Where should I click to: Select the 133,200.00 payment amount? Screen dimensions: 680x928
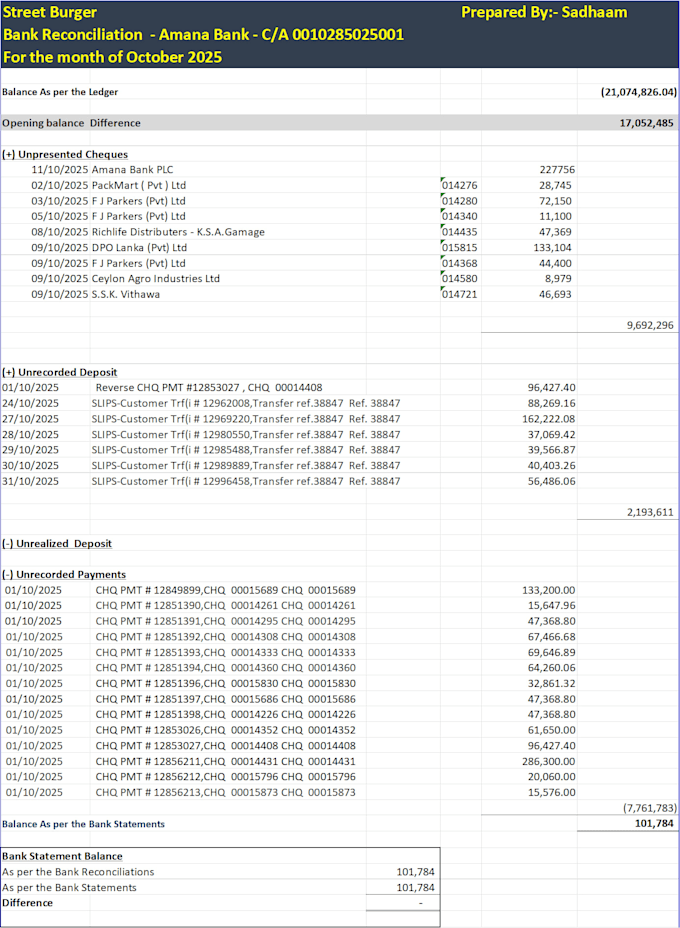[549, 590]
